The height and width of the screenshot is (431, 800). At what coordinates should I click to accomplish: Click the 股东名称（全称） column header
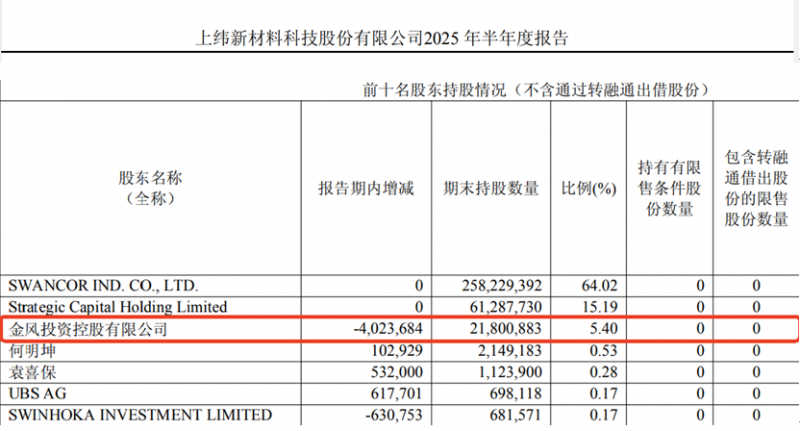150,188
